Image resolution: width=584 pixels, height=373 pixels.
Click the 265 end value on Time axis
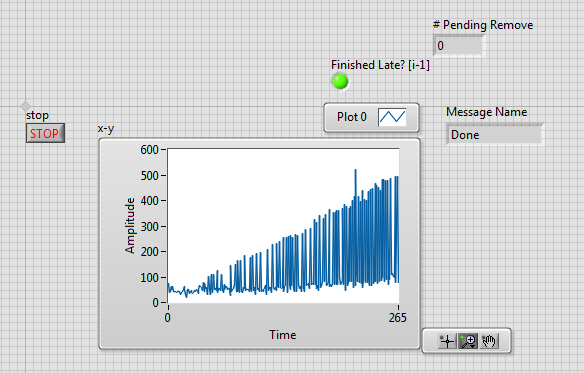pyautogui.click(x=398, y=318)
